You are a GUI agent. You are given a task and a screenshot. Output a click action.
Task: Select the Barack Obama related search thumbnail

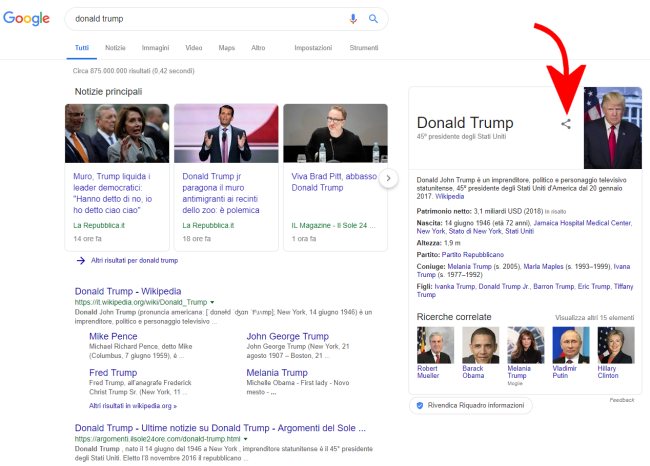[471, 346]
